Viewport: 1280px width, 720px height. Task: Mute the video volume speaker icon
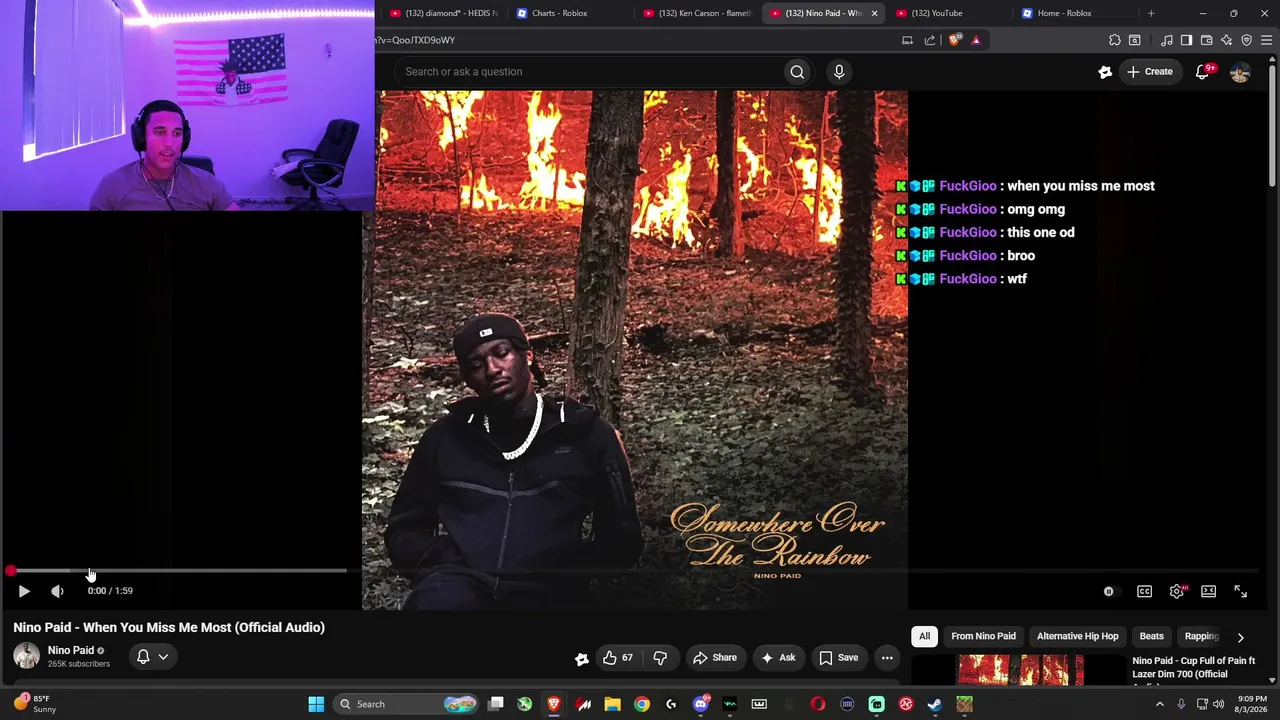[57, 591]
